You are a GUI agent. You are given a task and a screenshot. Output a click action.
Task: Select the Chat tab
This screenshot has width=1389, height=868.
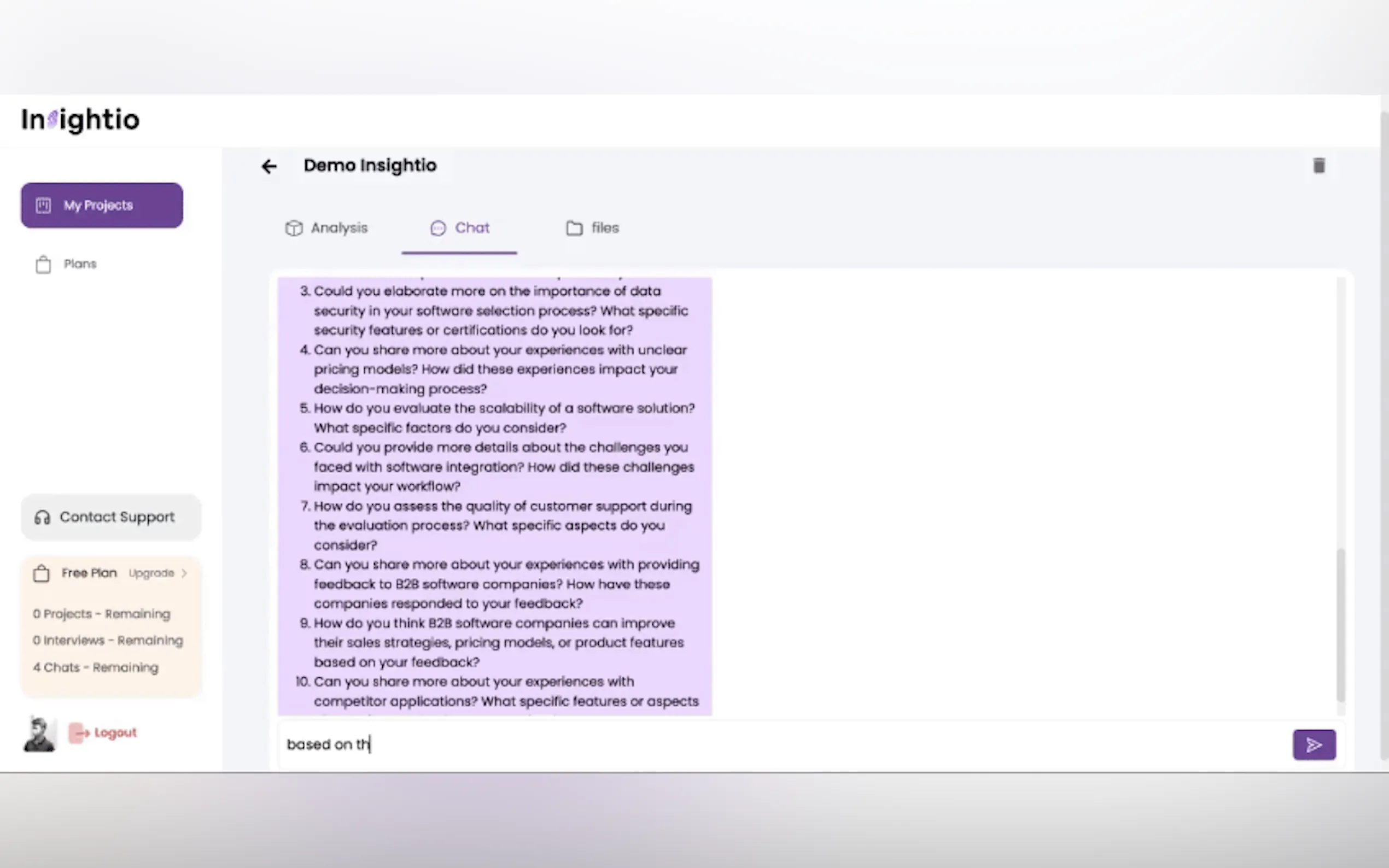pyautogui.click(x=472, y=228)
